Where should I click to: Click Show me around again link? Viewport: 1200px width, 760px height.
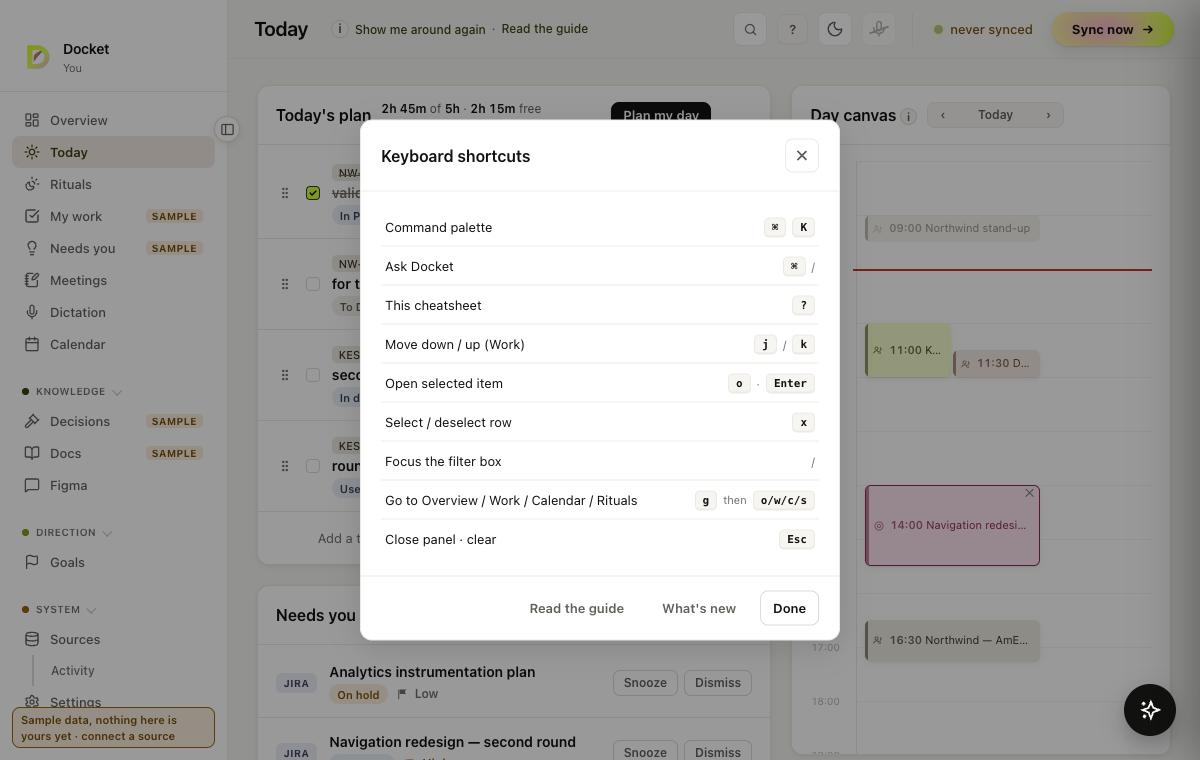click(x=420, y=29)
